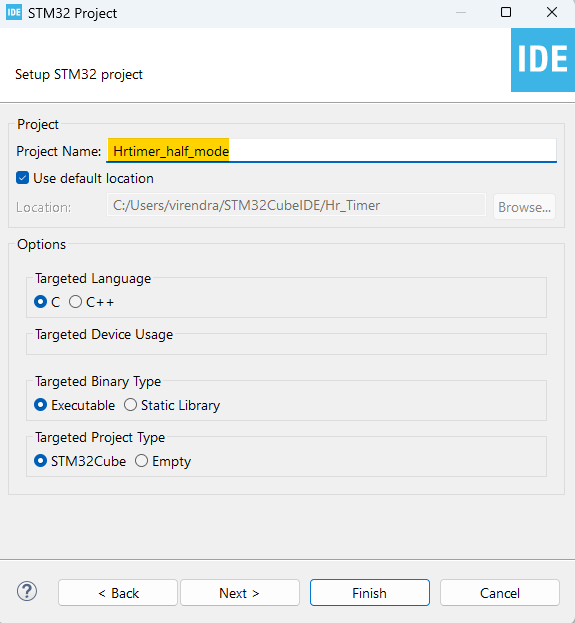Uncheck Use default location checkbox
Image resolution: width=575 pixels, height=623 pixels.
tap(23, 178)
